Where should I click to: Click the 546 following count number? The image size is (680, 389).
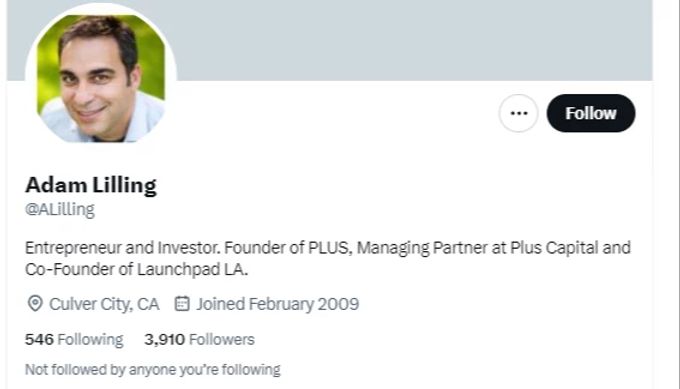(x=39, y=339)
